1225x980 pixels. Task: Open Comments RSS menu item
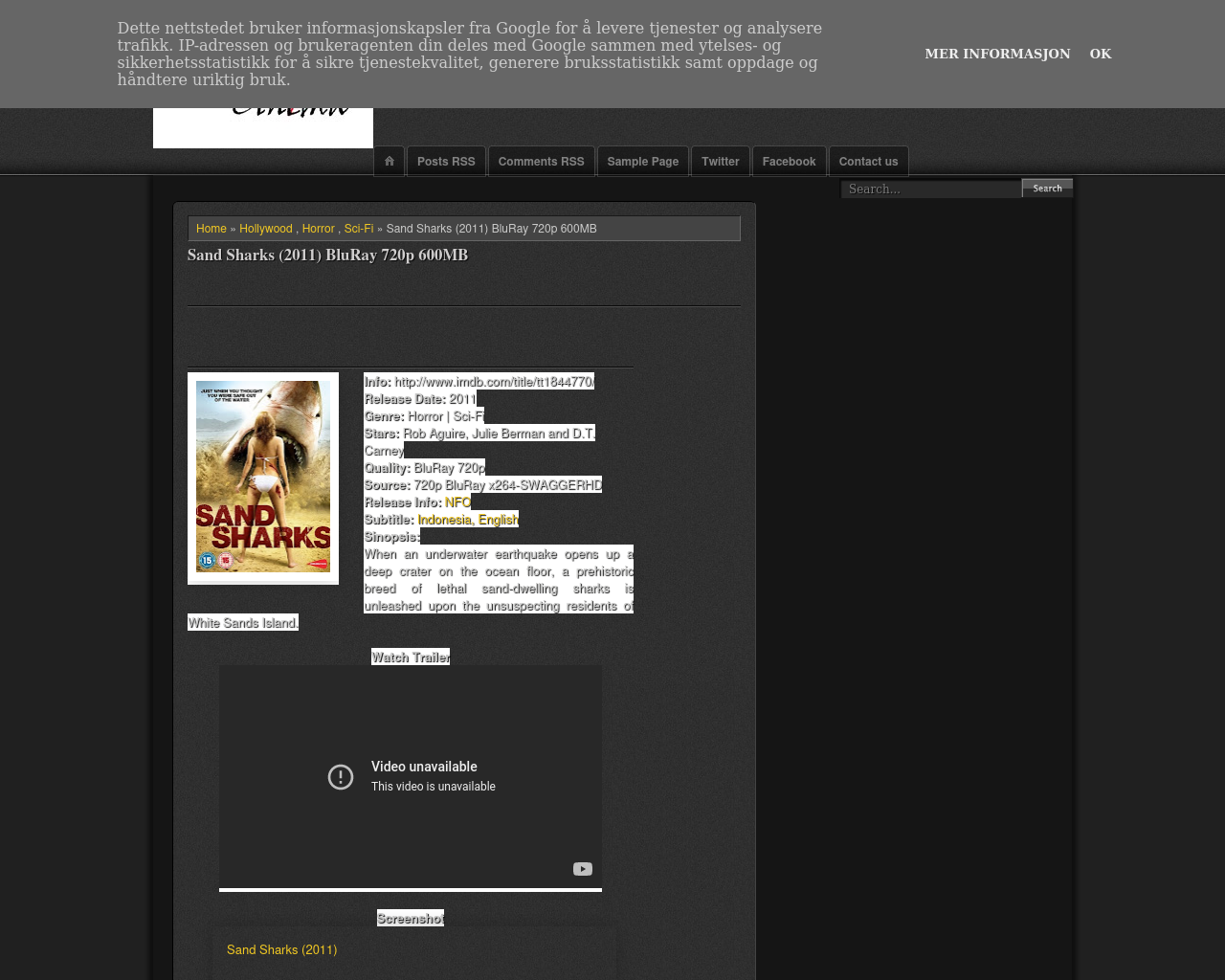542,161
